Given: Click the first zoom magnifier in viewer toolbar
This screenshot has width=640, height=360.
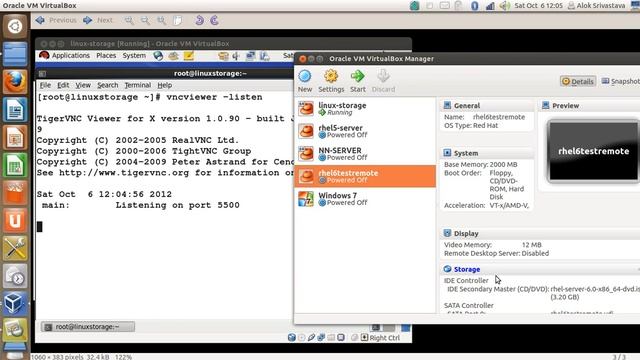Looking at the screenshot, I should (129, 20).
